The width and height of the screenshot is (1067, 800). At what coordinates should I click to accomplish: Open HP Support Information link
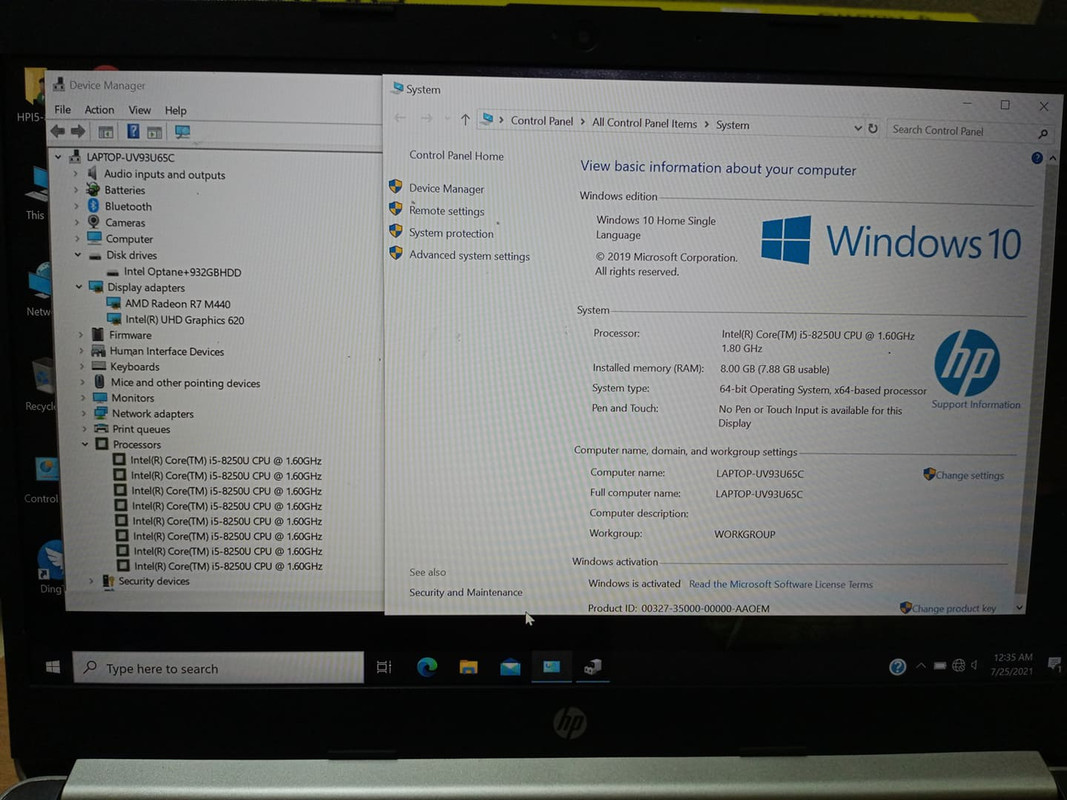[976, 404]
